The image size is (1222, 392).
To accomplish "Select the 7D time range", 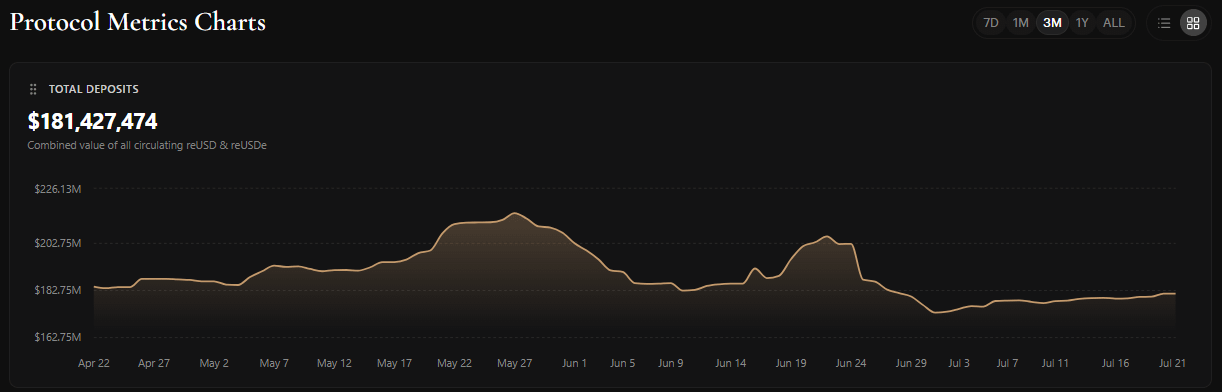I will click(991, 22).
